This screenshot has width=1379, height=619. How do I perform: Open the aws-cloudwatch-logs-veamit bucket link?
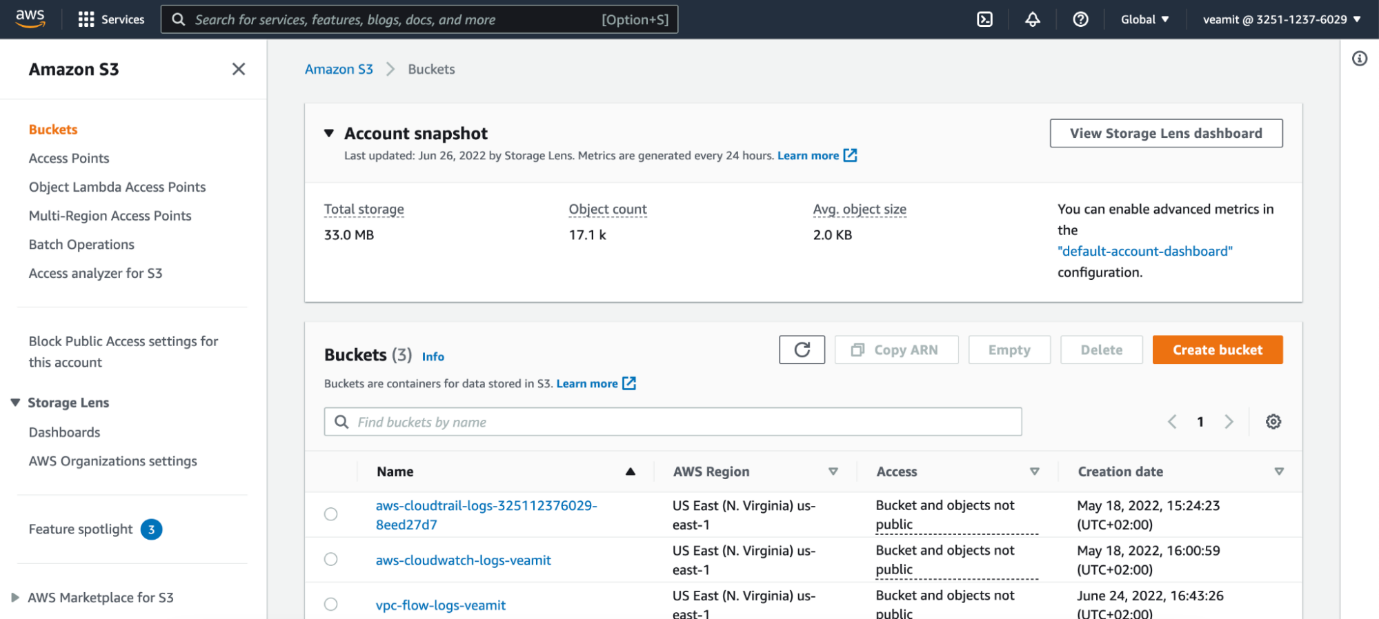click(x=463, y=560)
